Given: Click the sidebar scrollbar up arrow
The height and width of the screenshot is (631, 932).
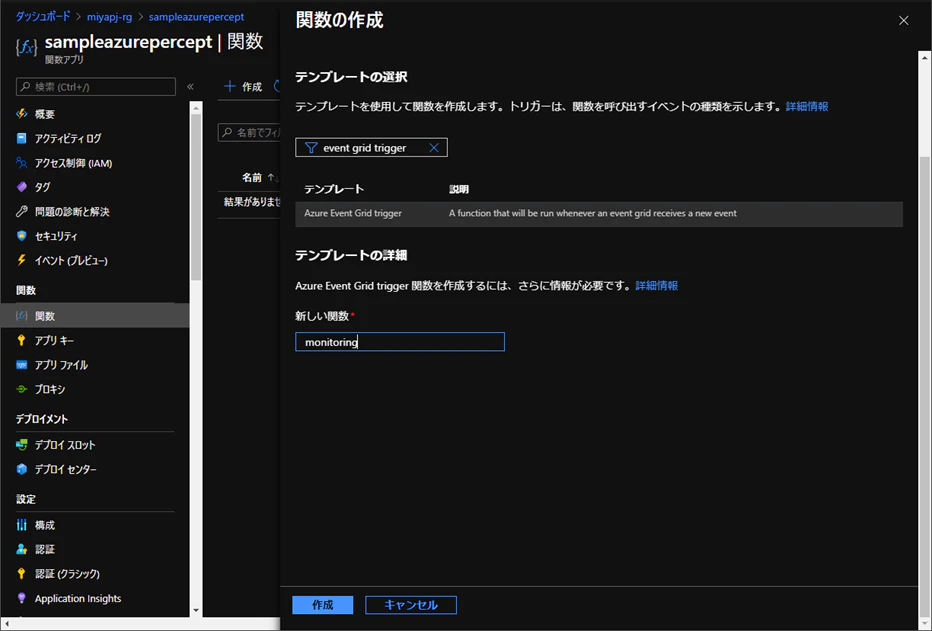Looking at the screenshot, I should (196, 108).
